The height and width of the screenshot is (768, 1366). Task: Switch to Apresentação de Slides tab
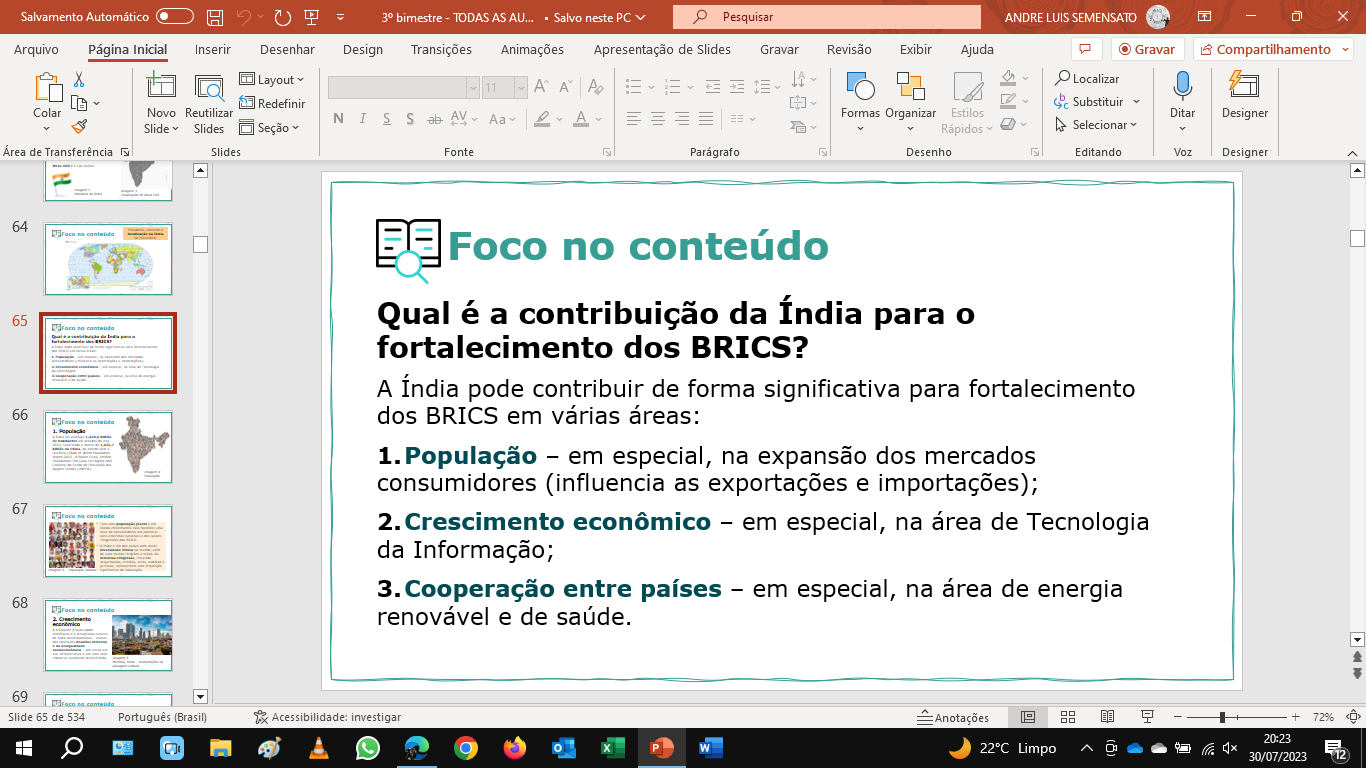[662, 50]
